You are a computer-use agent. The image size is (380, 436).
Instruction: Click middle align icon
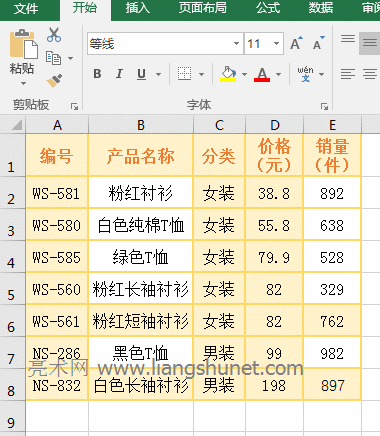pos(370,43)
